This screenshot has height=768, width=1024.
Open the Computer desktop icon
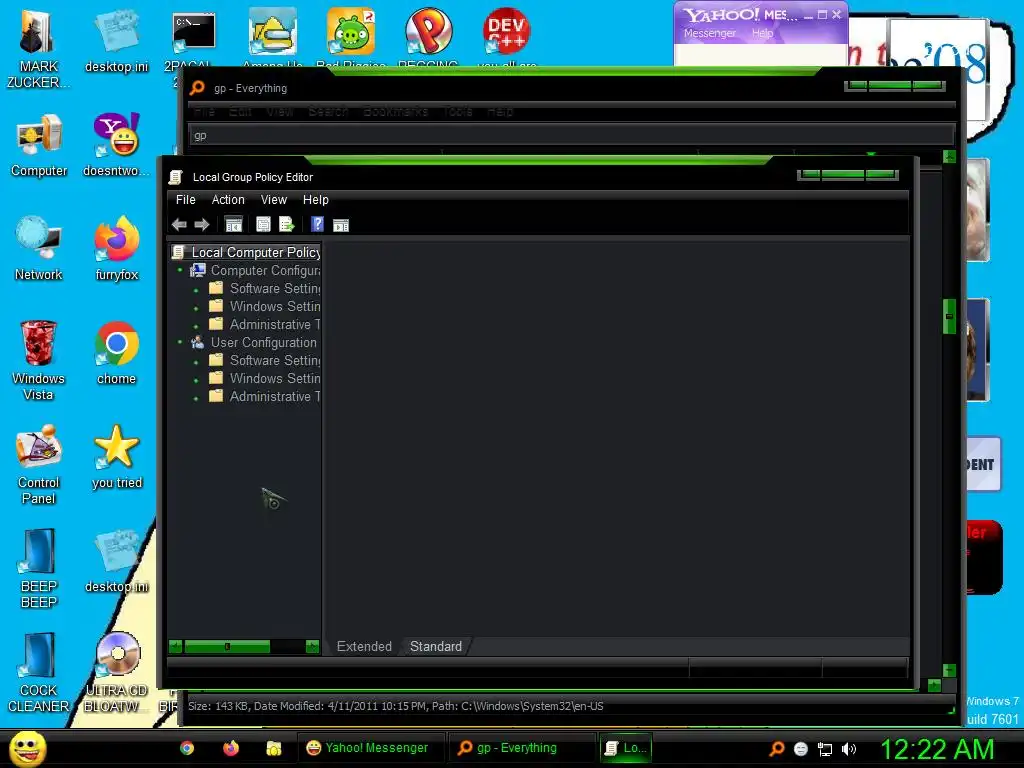point(39,146)
